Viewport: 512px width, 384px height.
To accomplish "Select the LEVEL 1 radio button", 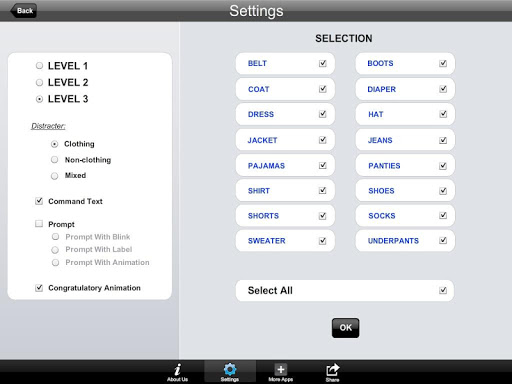I will click(39, 66).
